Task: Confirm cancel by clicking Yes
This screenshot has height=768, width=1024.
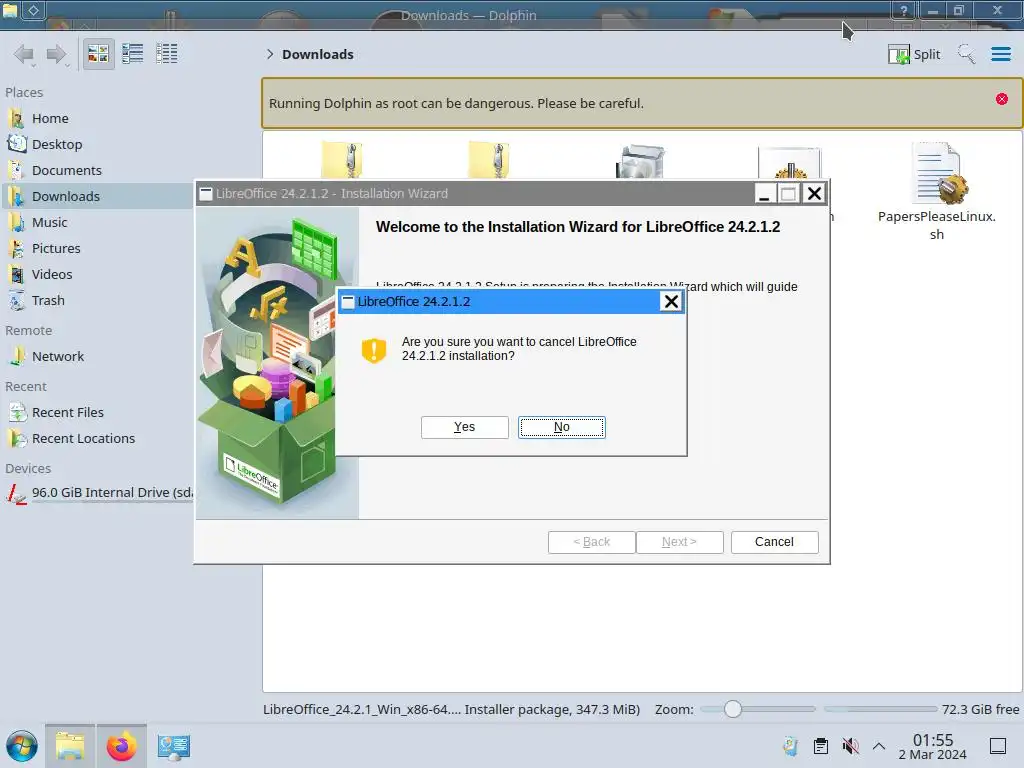Action: (x=464, y=427)
